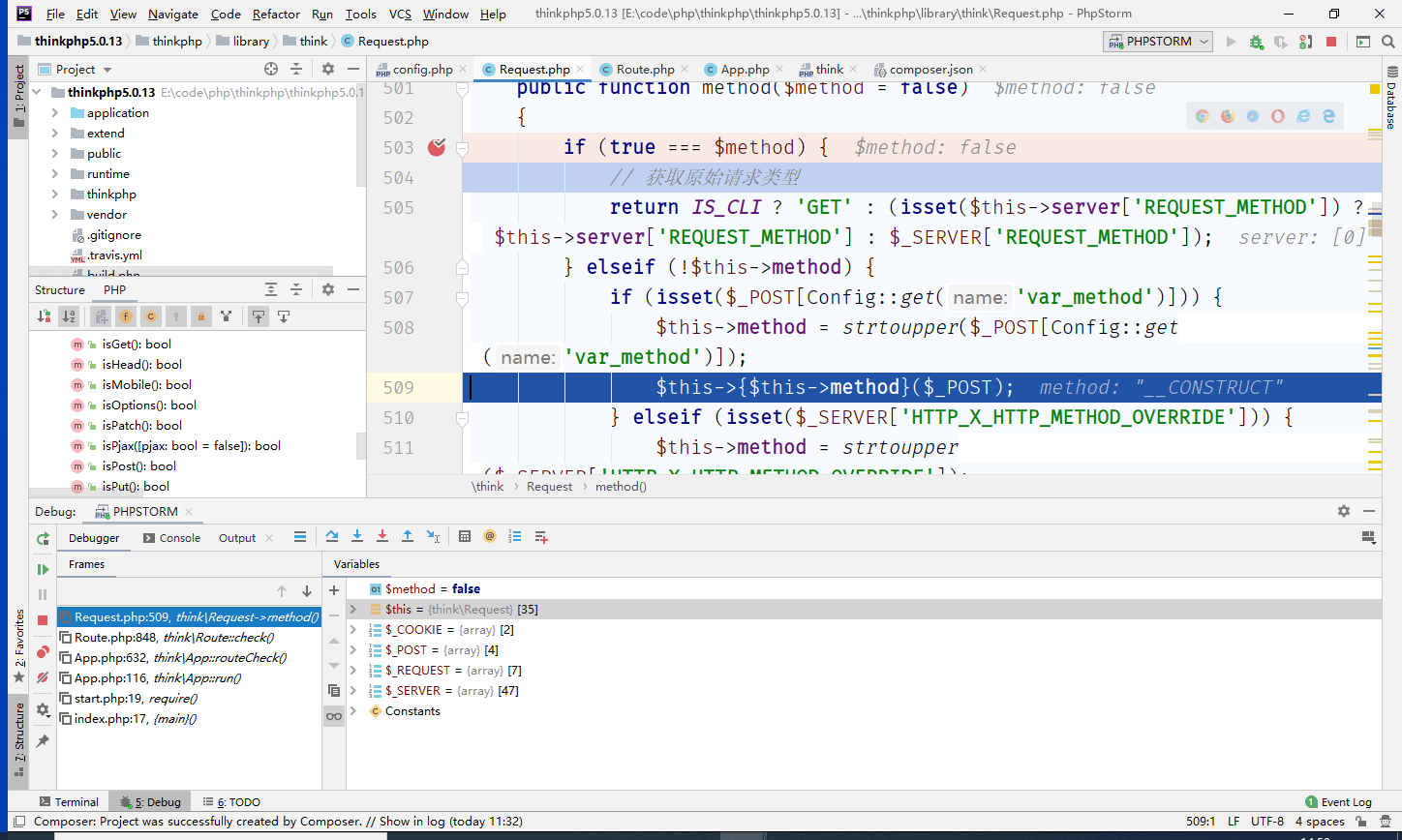The height and width of the screenshot is (840, 1402).
Task: Click Step Out in debugger toolbar
Action: (x=408, y=536)
